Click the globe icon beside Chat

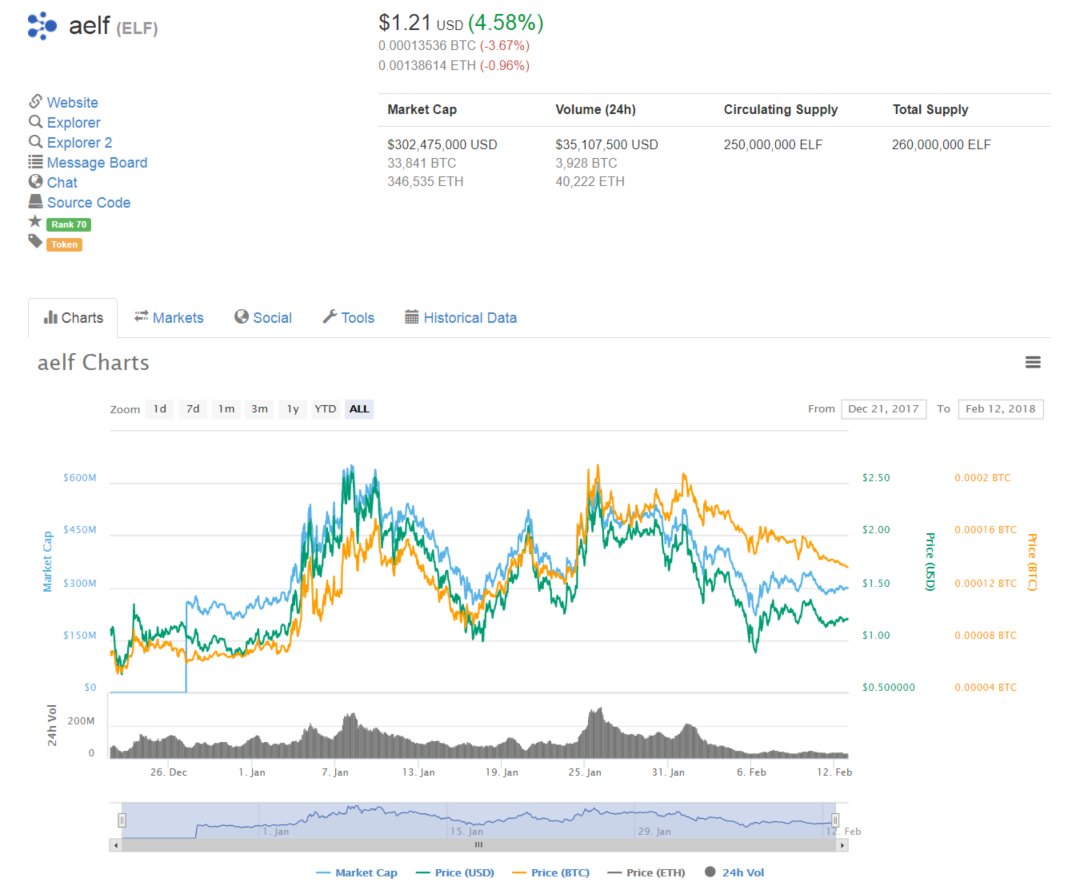pyautogui.click(x=36, y=182)
